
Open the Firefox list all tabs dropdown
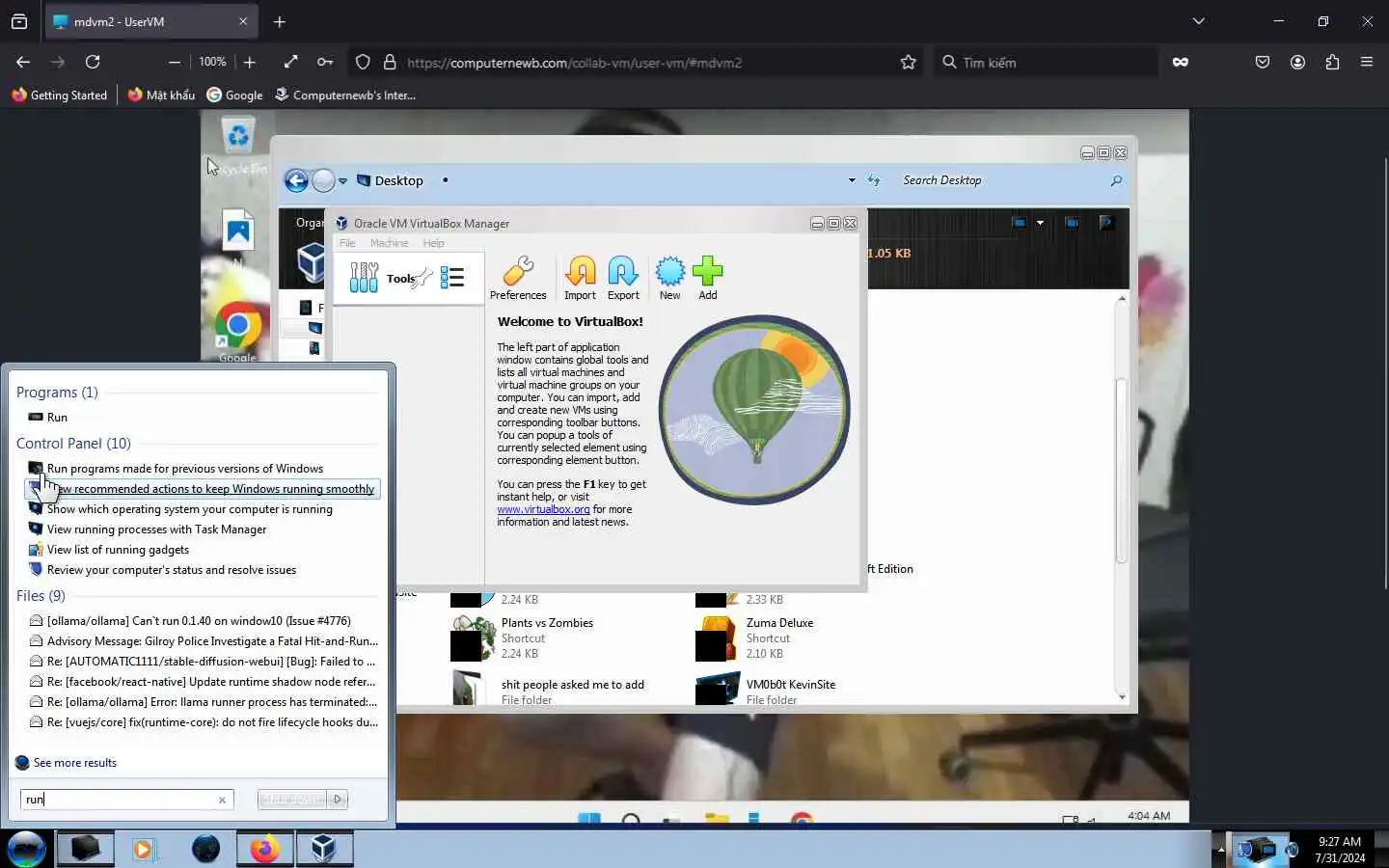[x=1198, y=21]
